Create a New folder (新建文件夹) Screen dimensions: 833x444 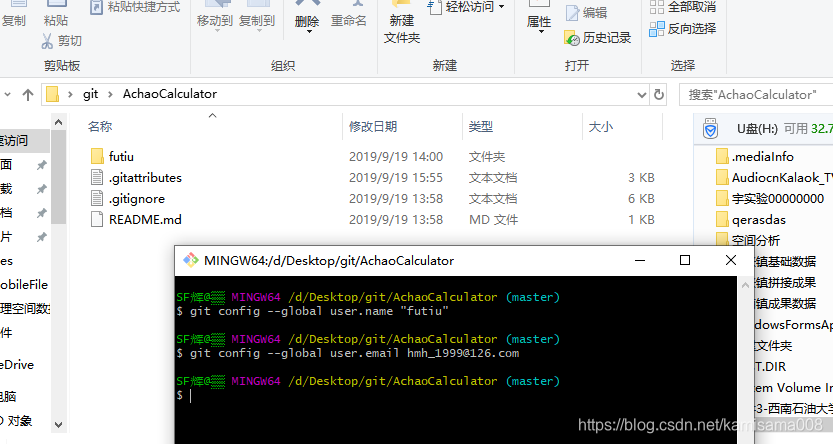pos(402,23)
